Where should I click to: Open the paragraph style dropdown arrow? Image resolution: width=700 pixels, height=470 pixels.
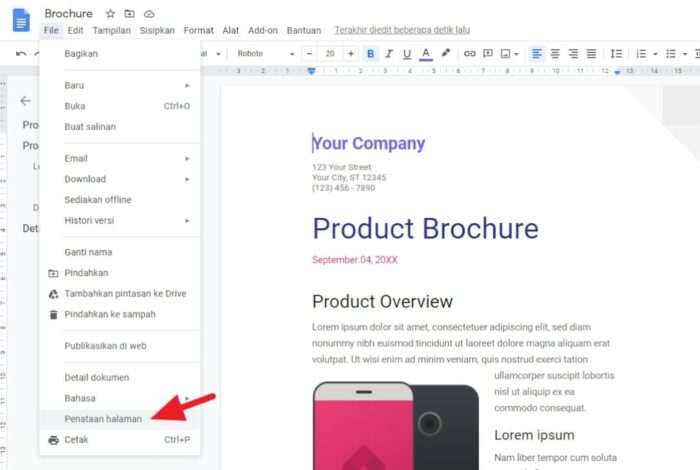click(218, 54)
